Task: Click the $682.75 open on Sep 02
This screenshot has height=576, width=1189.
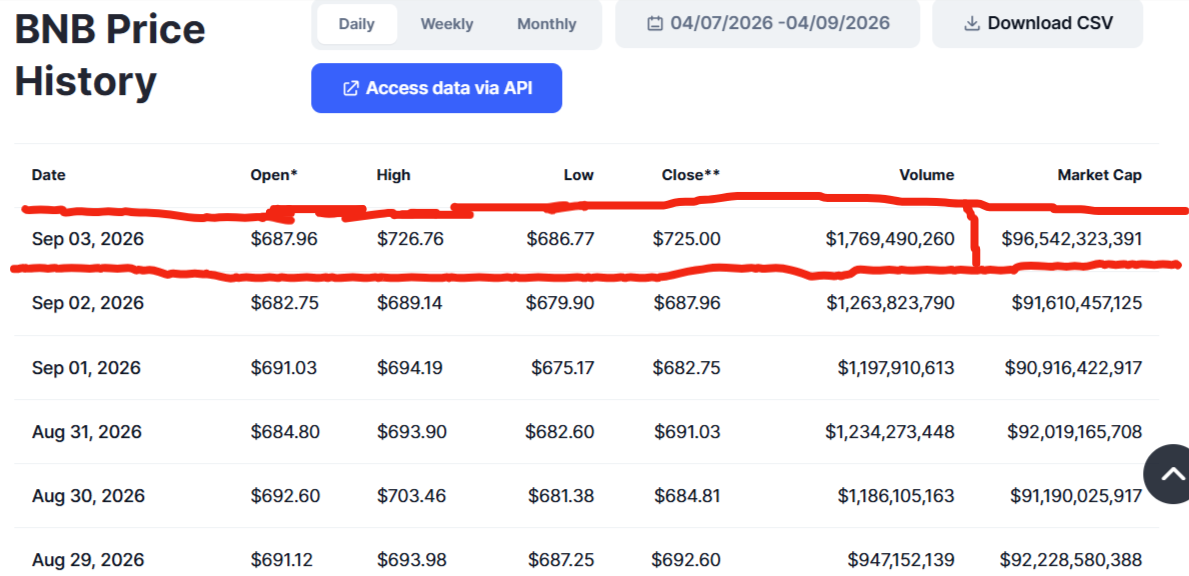Action: click(284, 303)
